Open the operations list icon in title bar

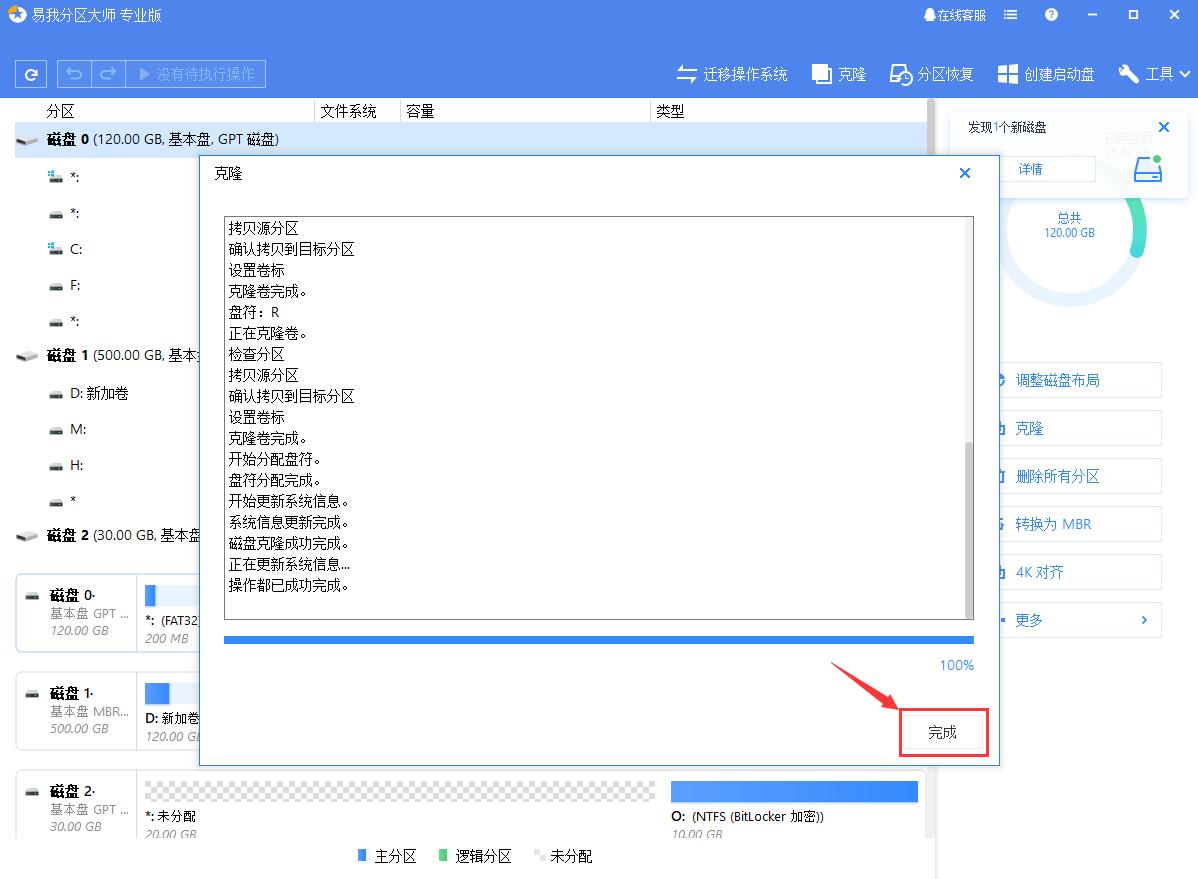tap(1010, 14)
